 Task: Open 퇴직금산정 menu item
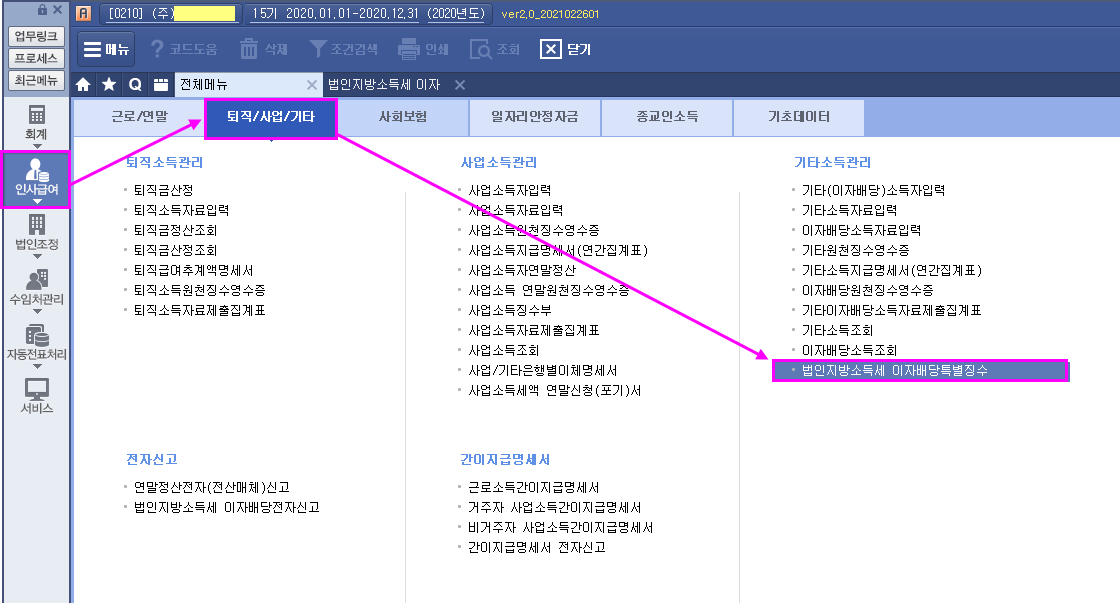164,191
